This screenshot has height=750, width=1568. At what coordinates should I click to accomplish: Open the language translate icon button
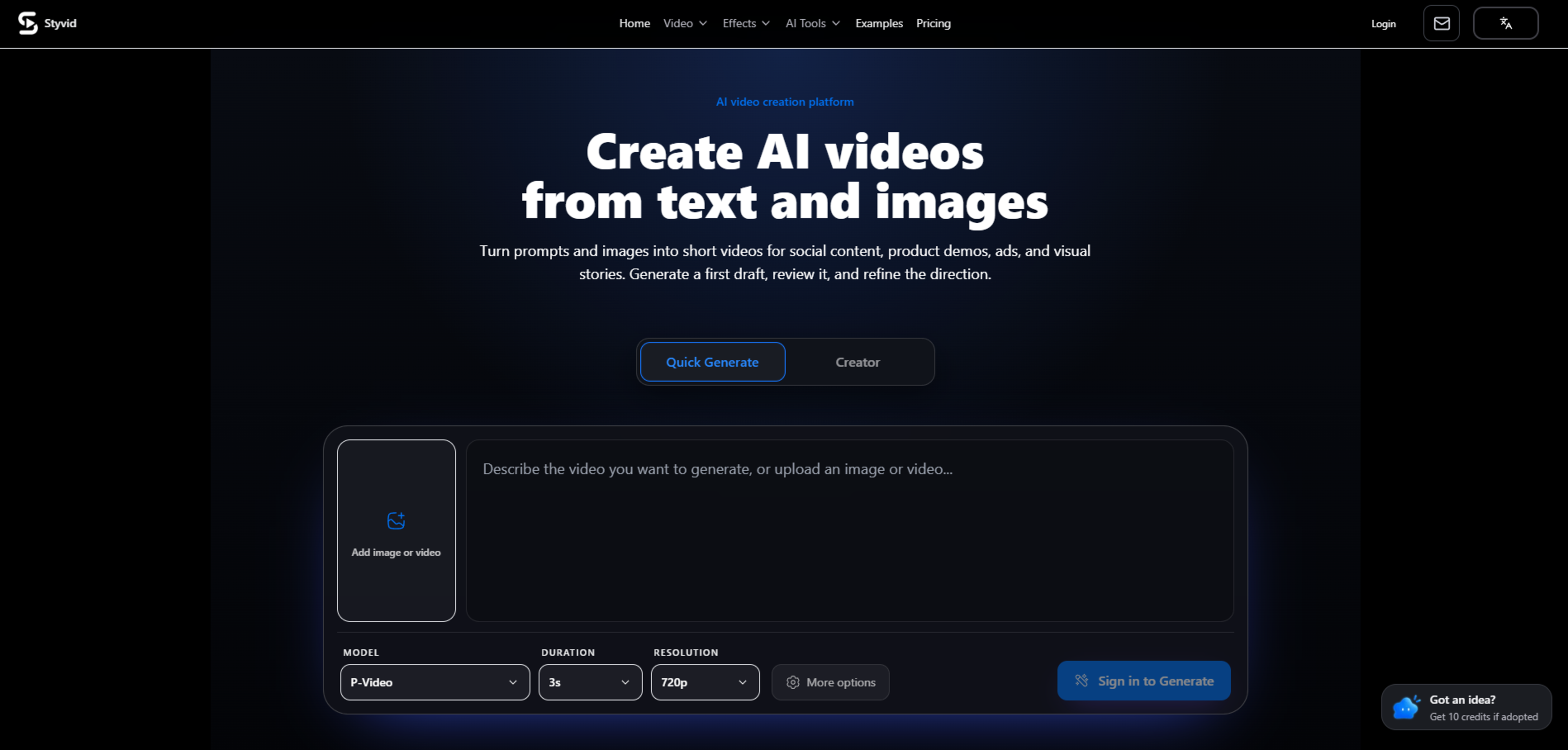[x=1505, y=23]
